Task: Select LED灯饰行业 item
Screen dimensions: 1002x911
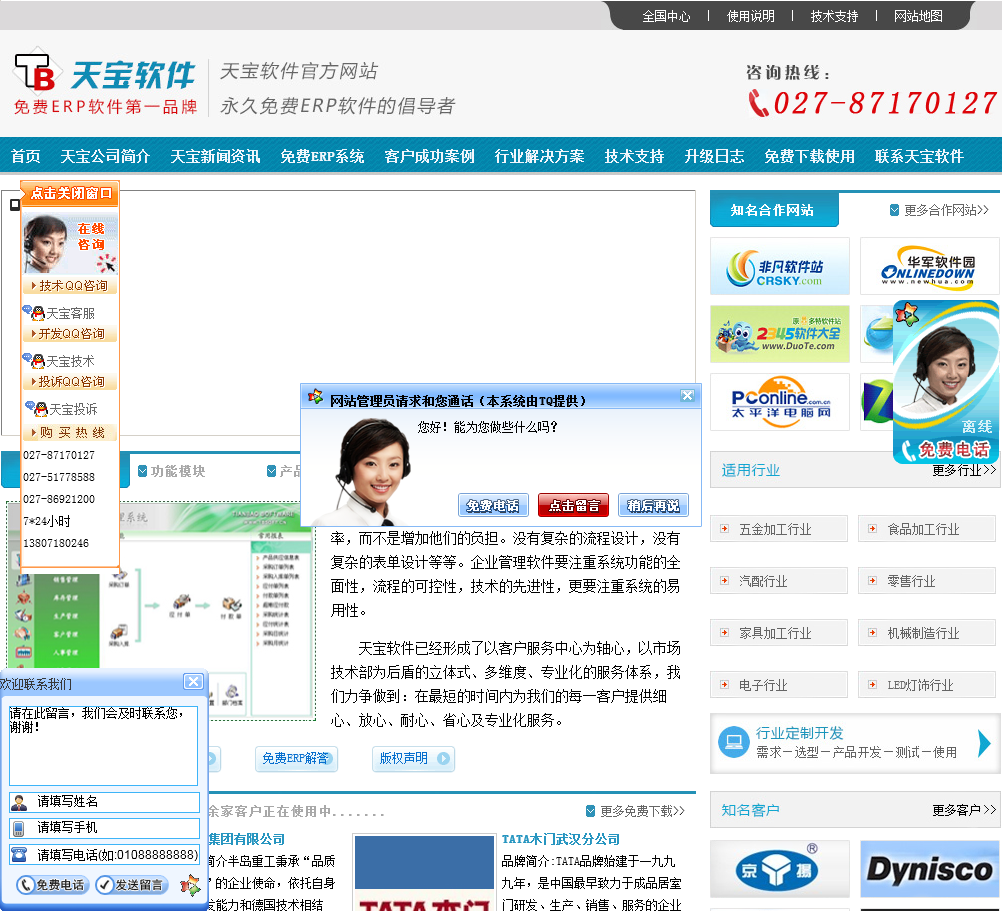Action: coord(927,684)
